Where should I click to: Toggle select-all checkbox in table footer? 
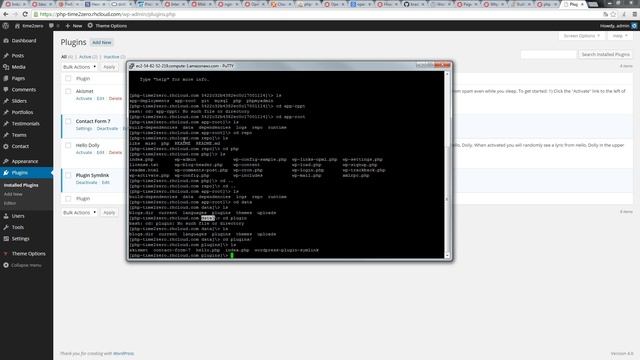pos(68,199)
